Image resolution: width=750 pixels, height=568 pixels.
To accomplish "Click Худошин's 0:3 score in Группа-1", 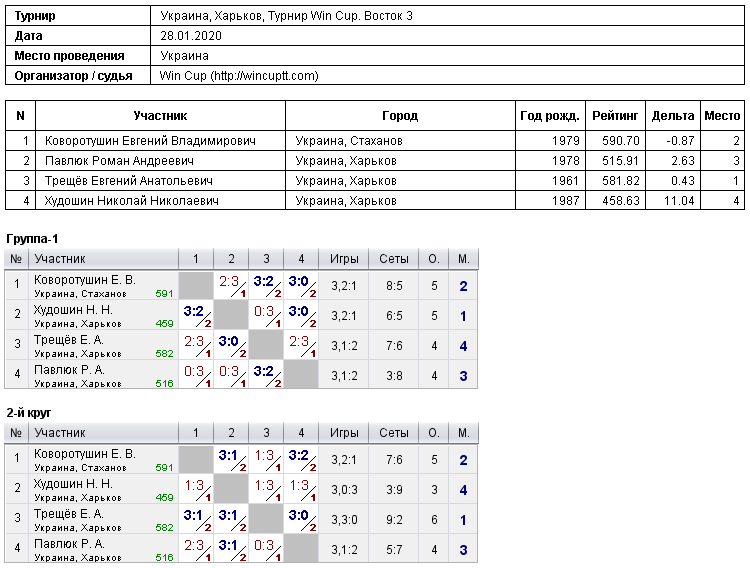I will 264,312.
